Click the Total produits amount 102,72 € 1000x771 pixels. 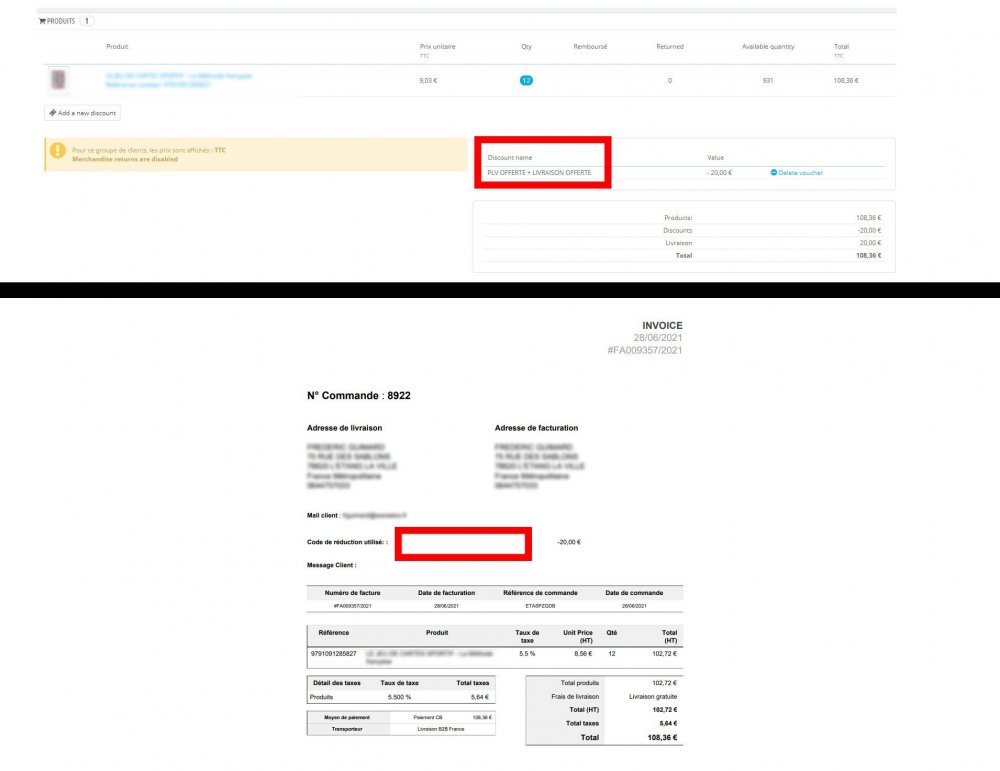(664, 683)
